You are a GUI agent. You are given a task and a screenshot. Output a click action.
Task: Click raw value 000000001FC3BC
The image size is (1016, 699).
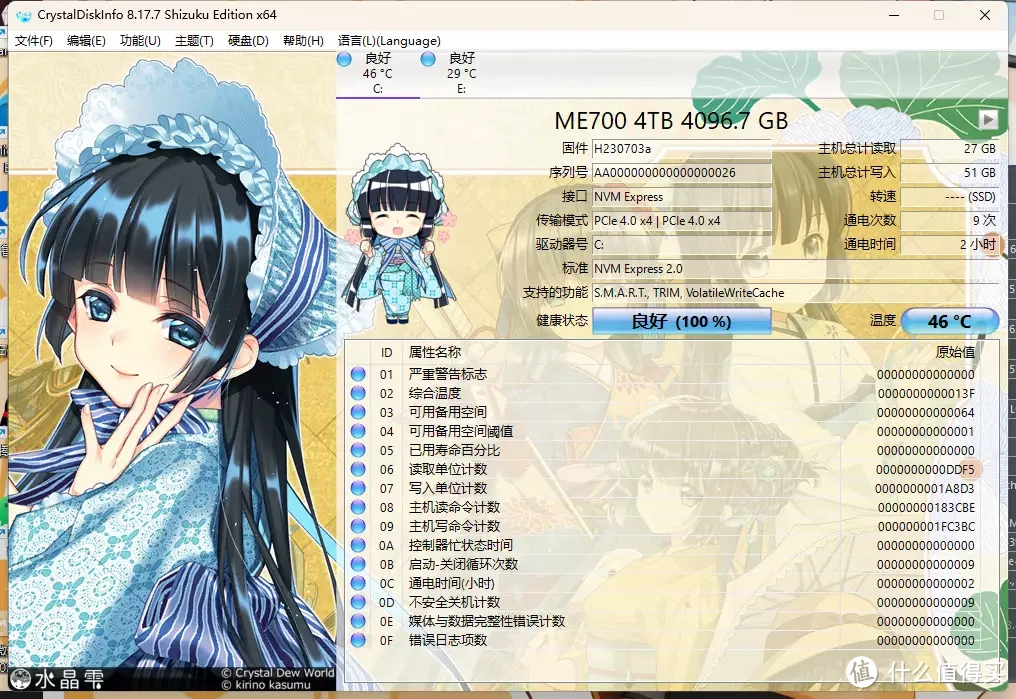click(x=926, y=526)
